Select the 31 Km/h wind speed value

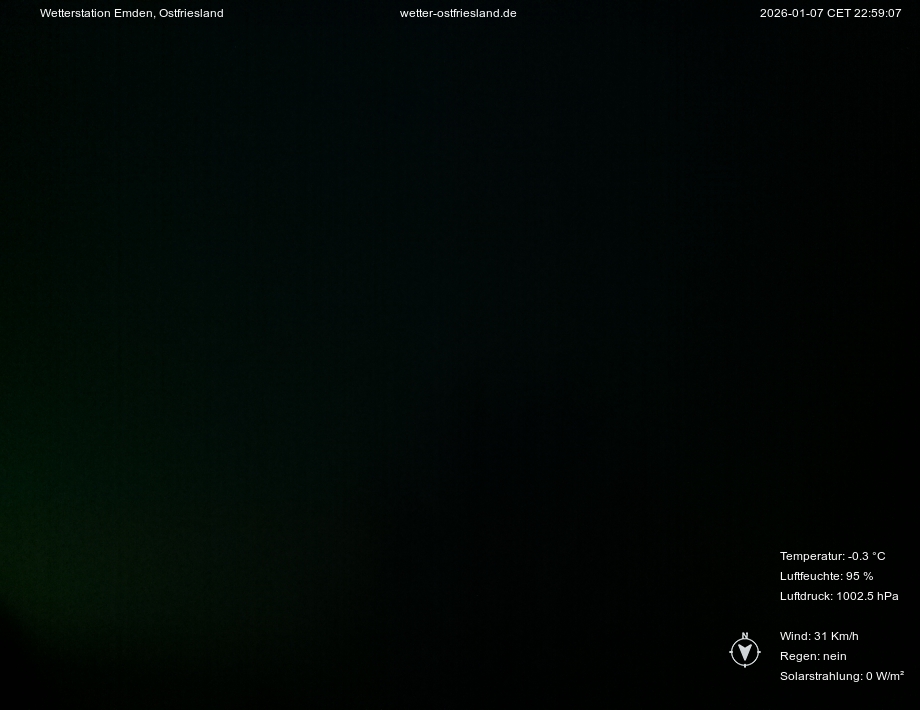pyautogui.click(x=837, y=636)
